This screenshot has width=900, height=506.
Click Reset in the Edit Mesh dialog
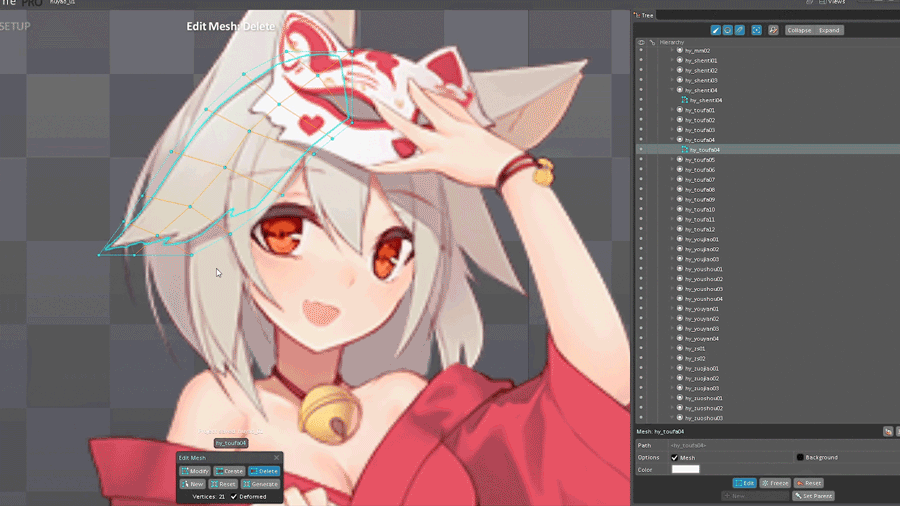223,484
